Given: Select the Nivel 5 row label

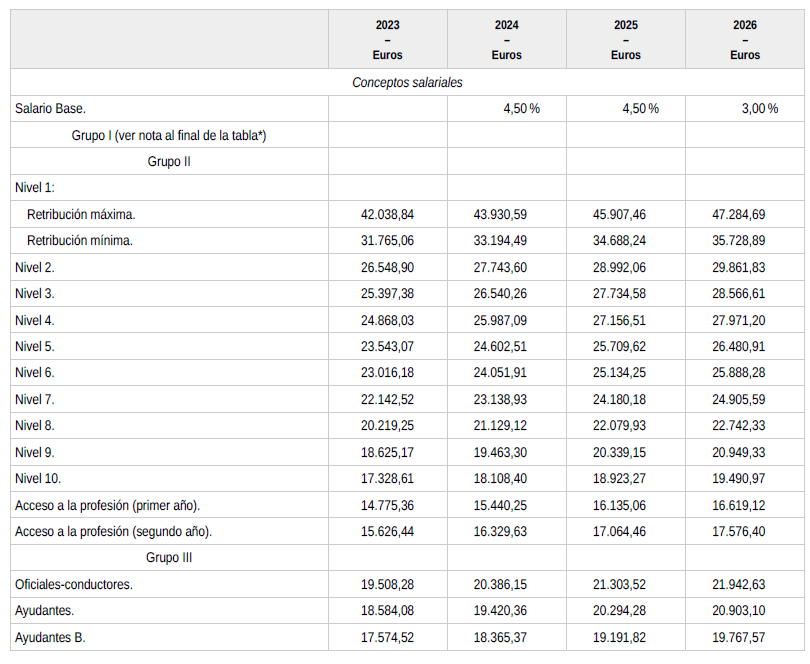Looking at the screenshot, I should [x=35, y=347].
